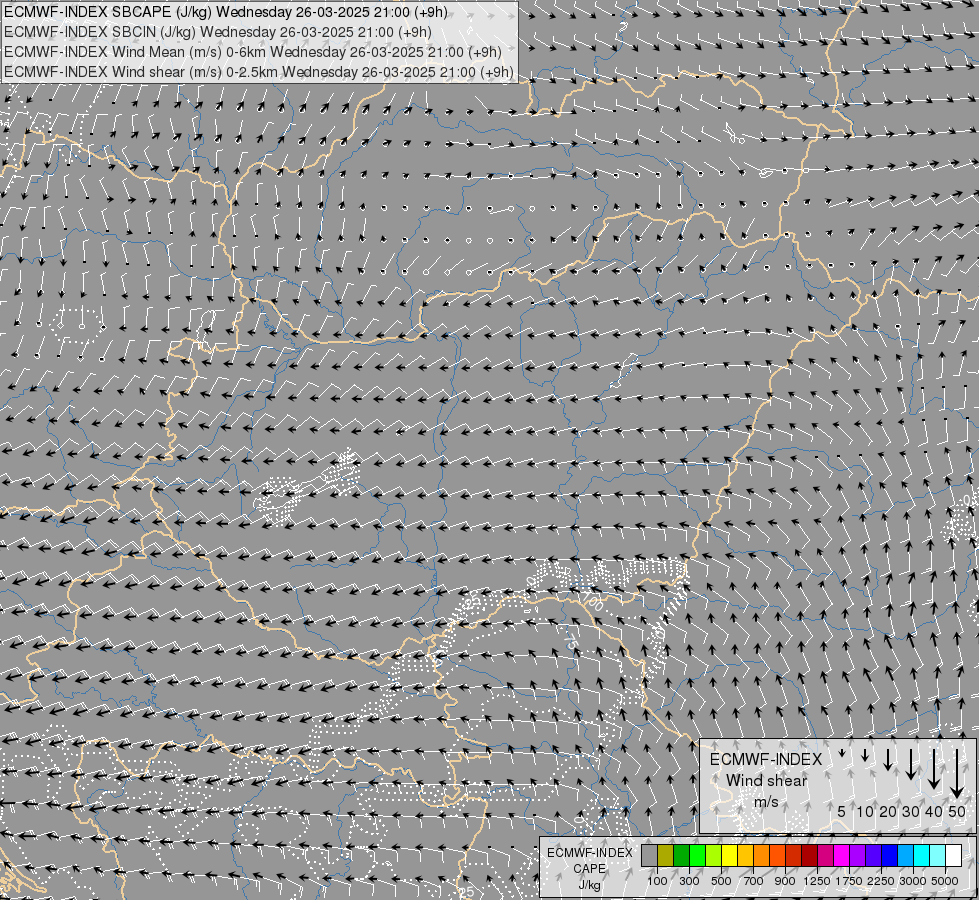Click the 'm/s' unit in wind shear legend

(766, 802)
